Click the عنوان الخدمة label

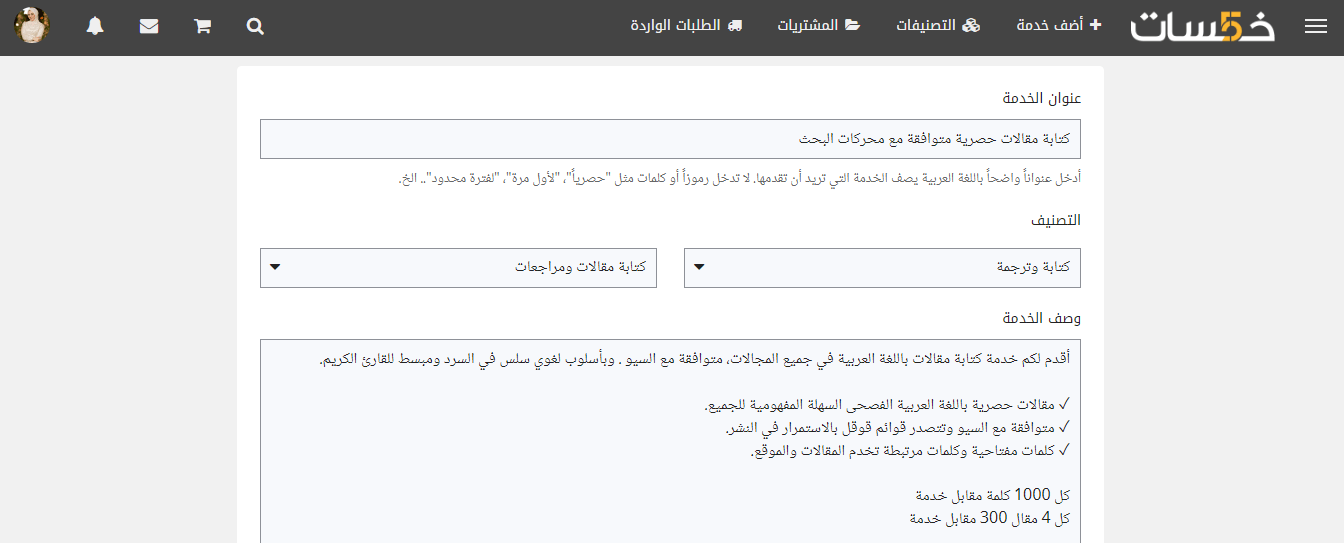pyautogui.click(x=1042, y=98)
